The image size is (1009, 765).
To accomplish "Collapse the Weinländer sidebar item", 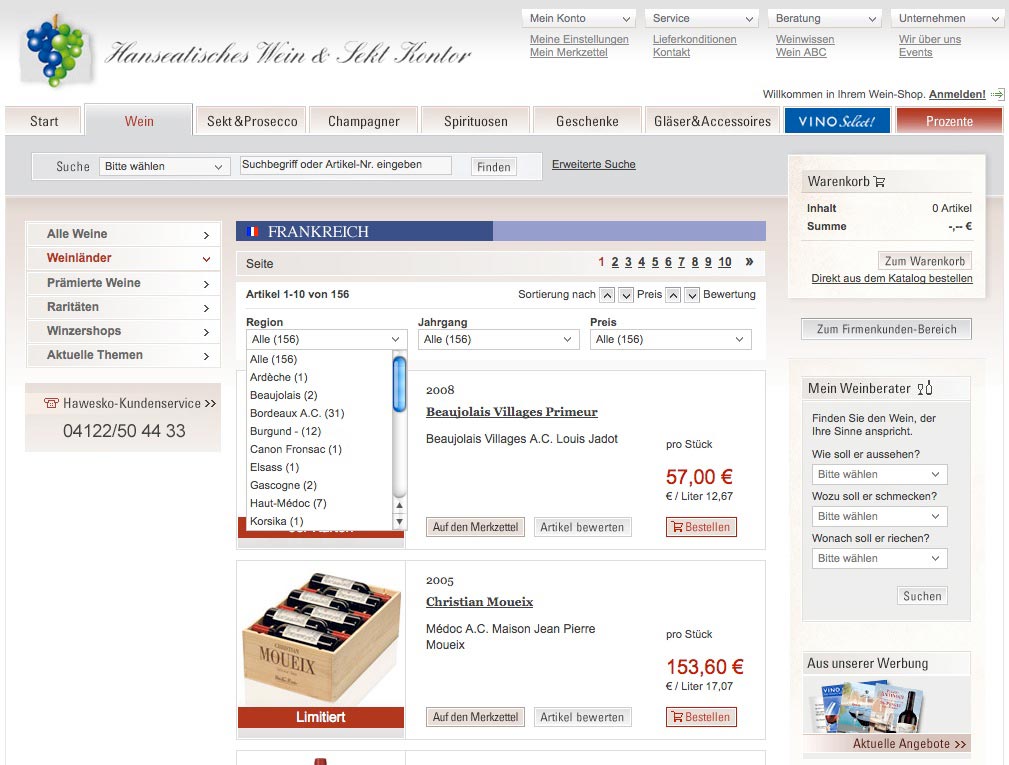I will coord(124,258).
